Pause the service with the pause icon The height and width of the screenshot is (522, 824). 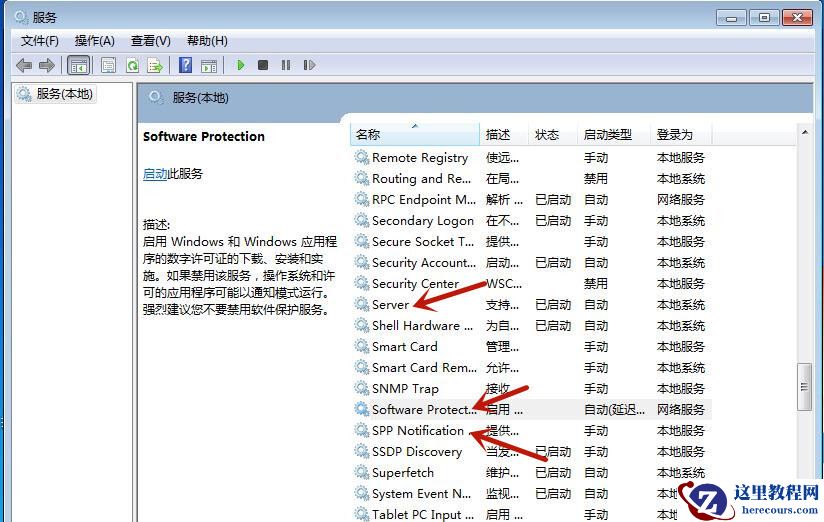coord(286,65)
